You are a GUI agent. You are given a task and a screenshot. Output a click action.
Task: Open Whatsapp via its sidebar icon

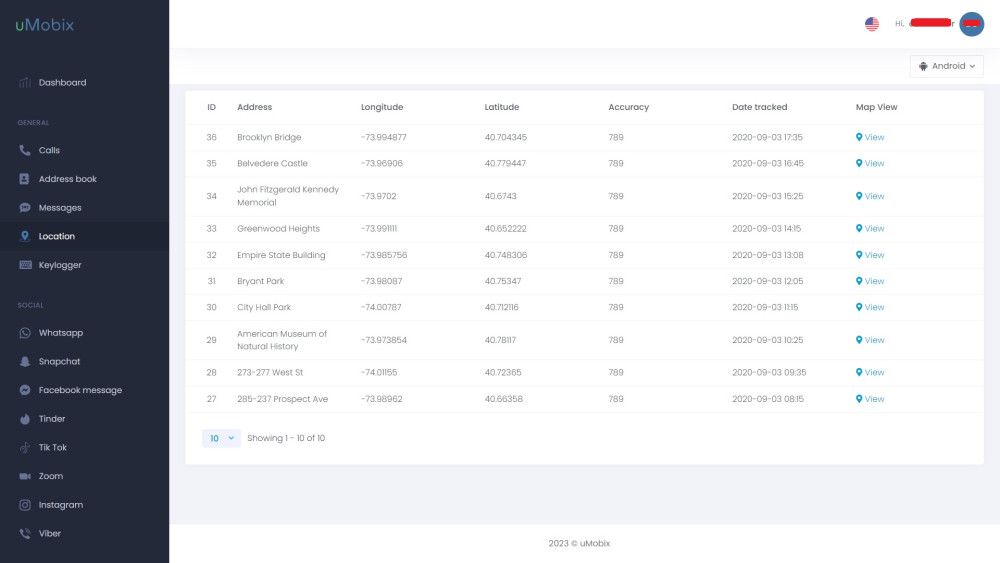pos(25,333)
